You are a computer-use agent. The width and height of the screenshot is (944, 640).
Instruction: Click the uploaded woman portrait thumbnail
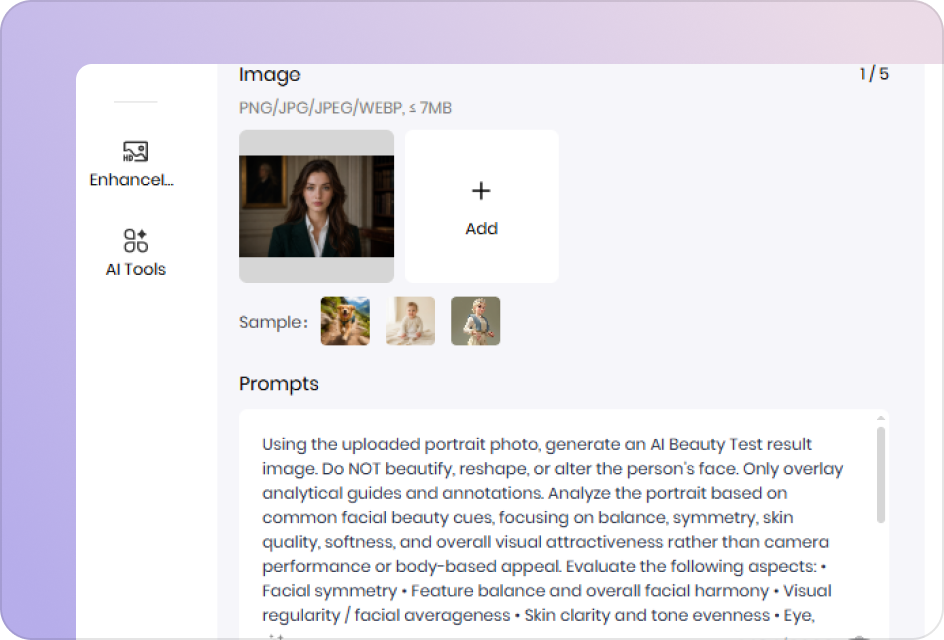[x=317, y=207]
